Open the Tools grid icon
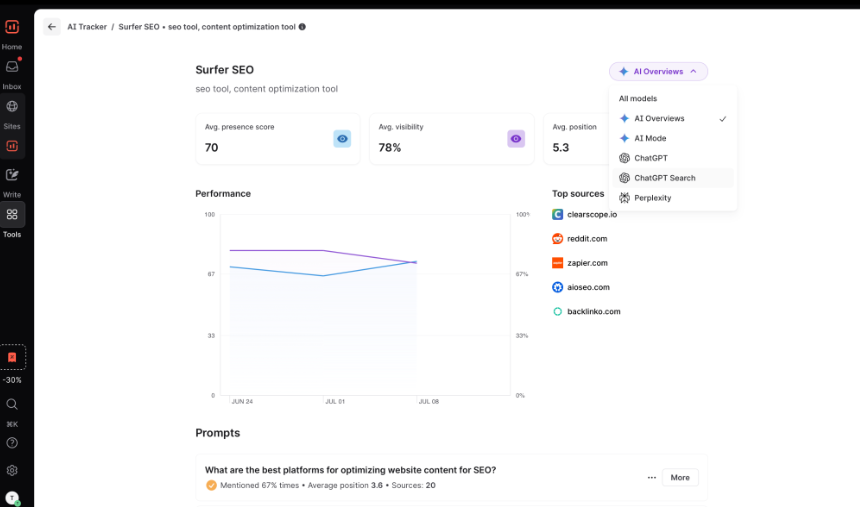Screen dimensions: 860x507 (12, 214)
